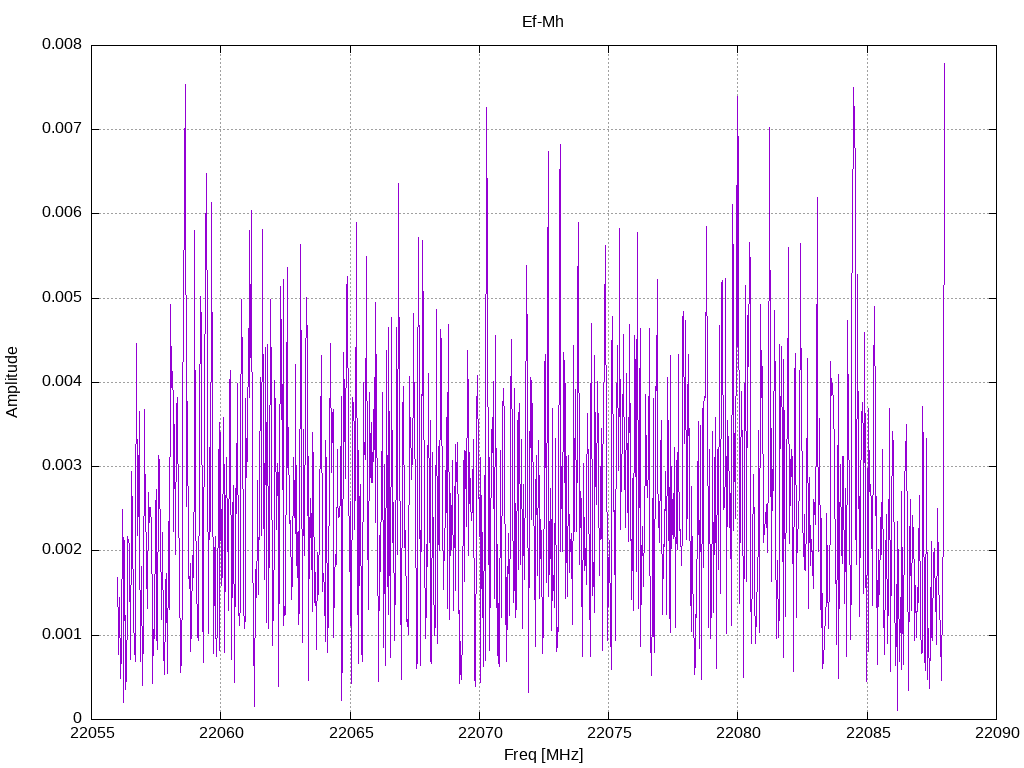Click the y-axis tick label 0.003

pyautogui.click(x=62, y=466)
